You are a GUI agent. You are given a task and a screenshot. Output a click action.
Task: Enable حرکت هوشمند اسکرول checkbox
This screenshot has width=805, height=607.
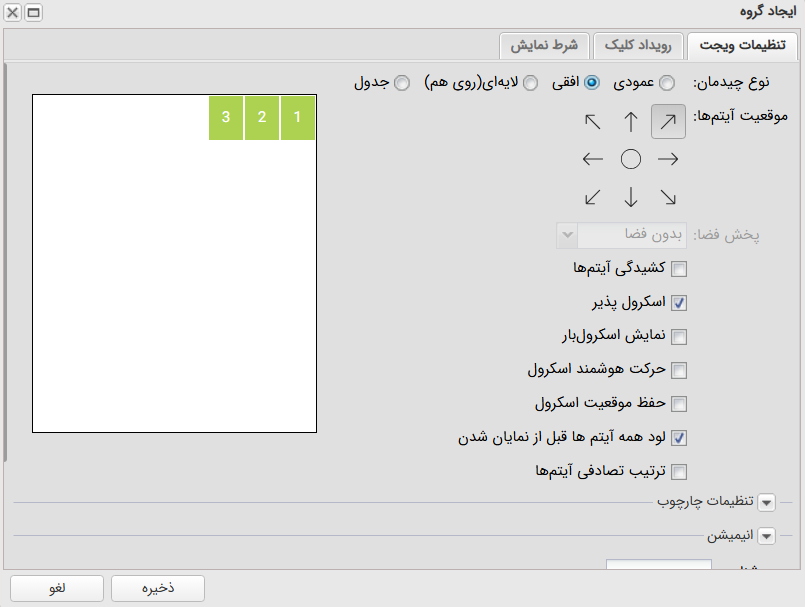679,370
